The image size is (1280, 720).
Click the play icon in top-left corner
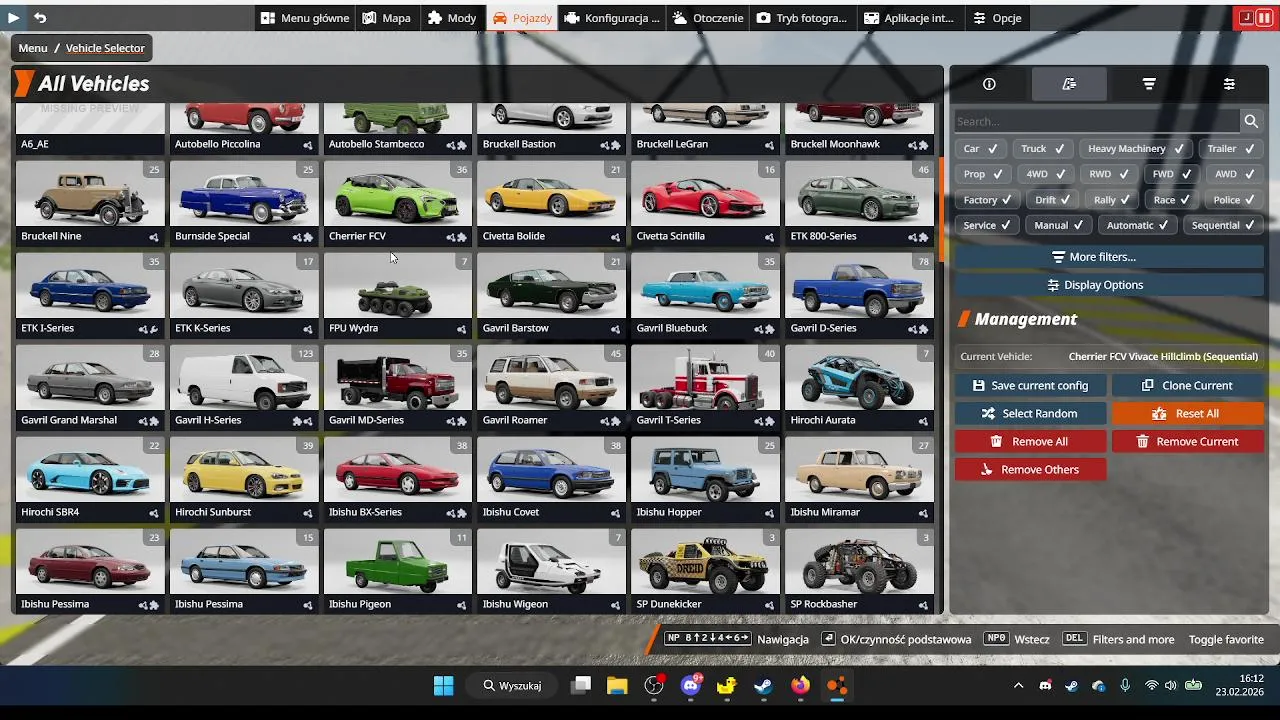(14, 18)
